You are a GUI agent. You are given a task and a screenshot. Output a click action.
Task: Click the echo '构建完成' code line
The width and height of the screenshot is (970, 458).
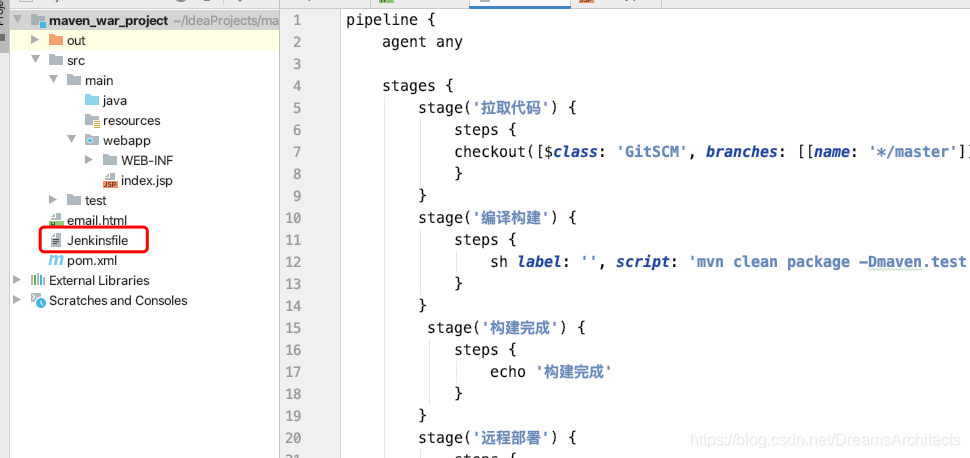(x=550, y=372)
